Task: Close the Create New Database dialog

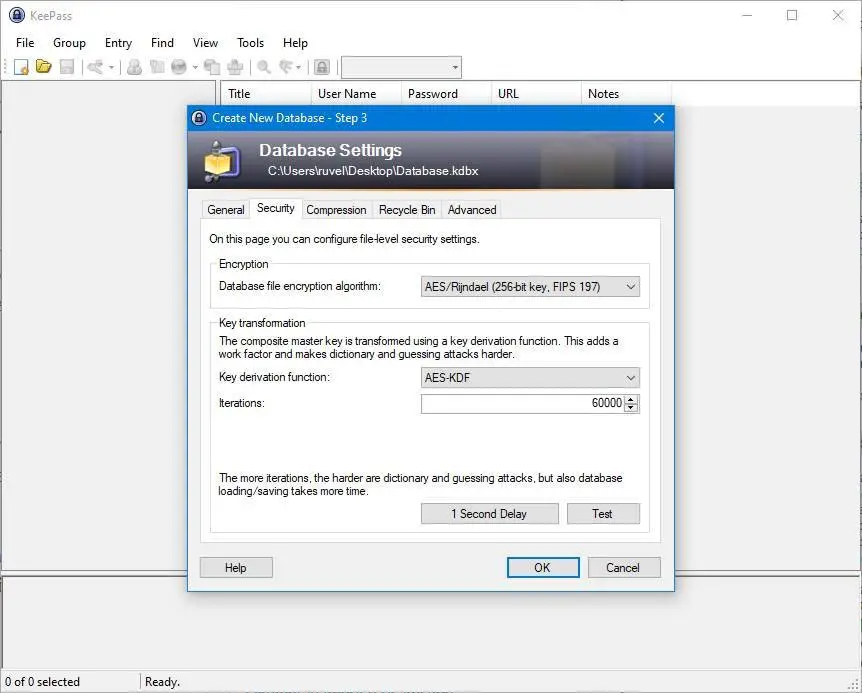Action: click(x=659, y=118)
